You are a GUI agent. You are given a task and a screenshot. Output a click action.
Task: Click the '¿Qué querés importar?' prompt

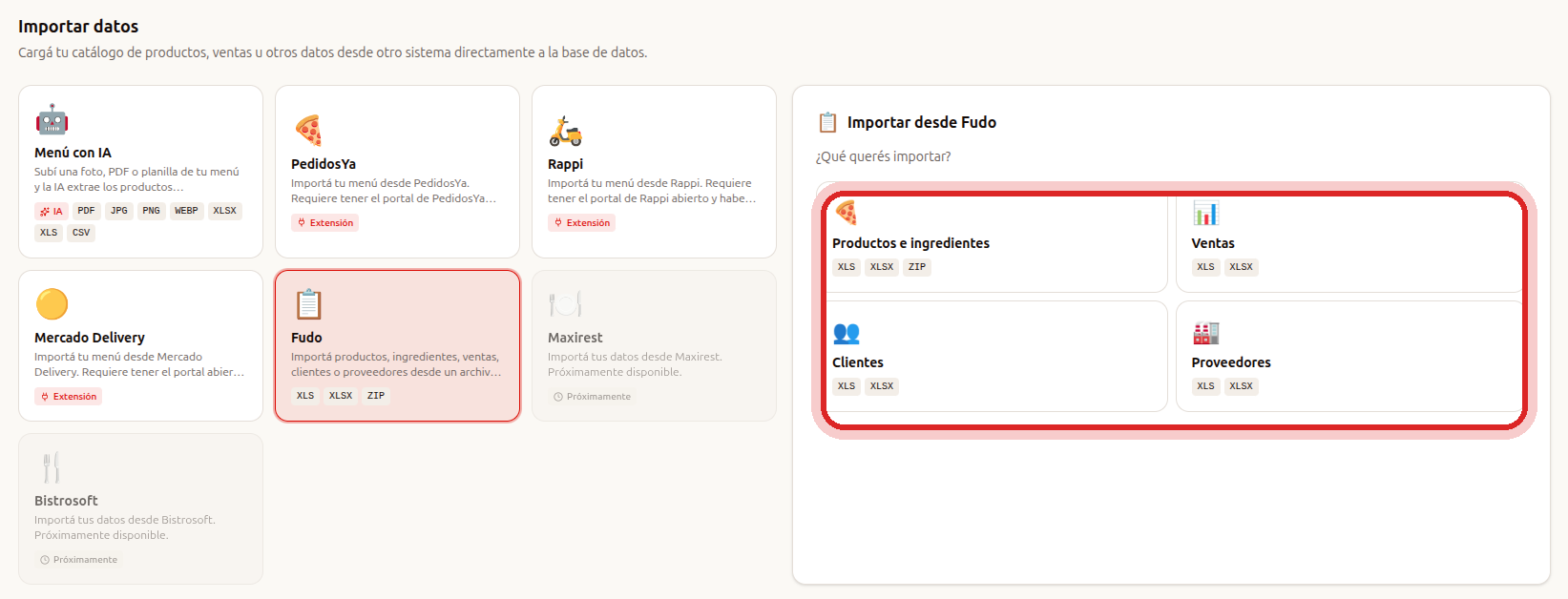click(884, 156)
